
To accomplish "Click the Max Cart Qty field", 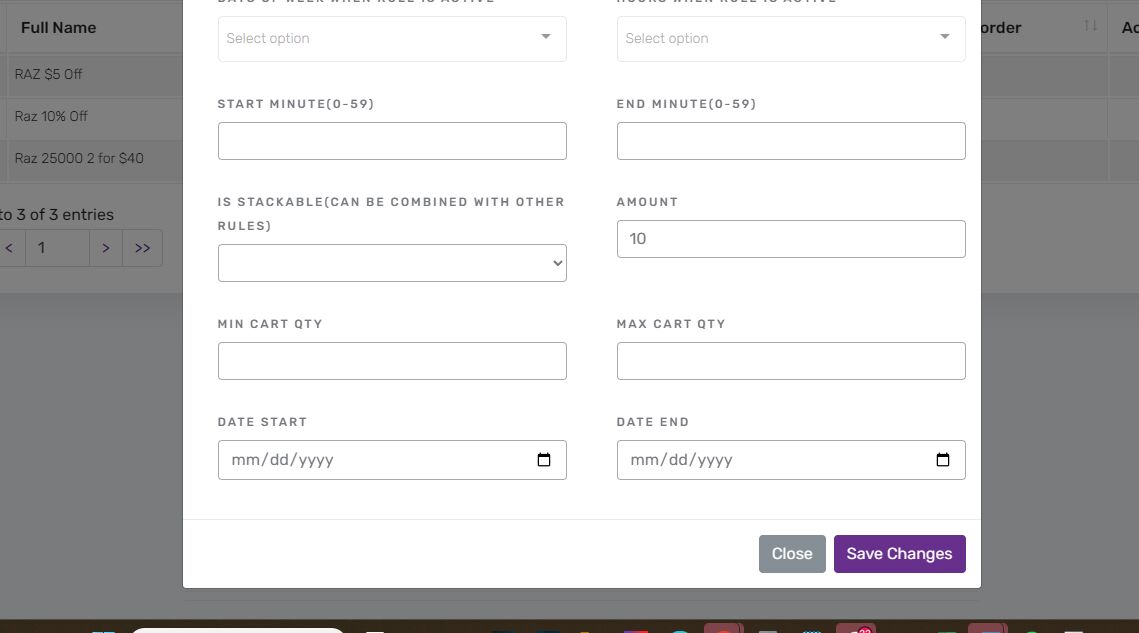I will (790, 361).
